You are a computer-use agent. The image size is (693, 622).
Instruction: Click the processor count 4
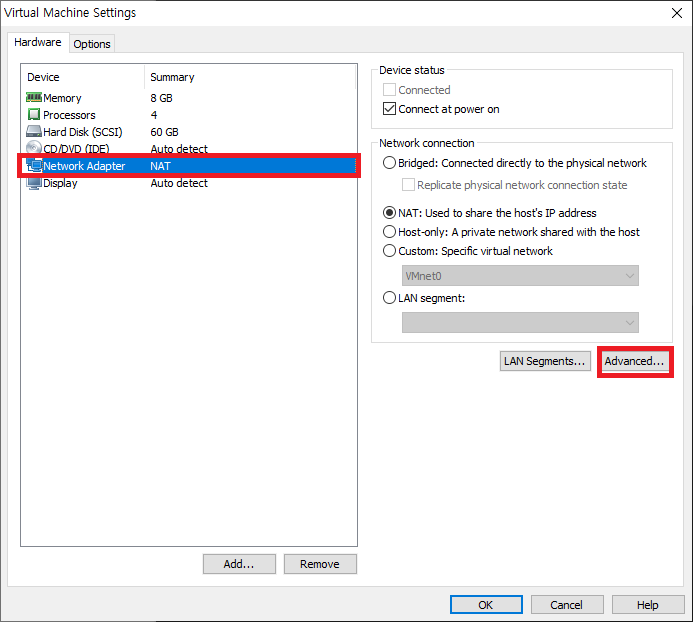[154, 115]
